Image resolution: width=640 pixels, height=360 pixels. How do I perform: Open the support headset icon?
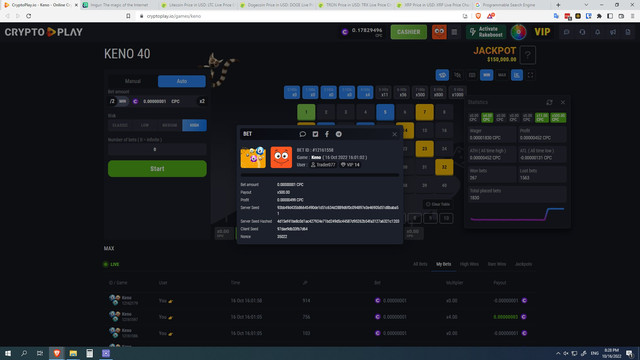coord(582,32)
